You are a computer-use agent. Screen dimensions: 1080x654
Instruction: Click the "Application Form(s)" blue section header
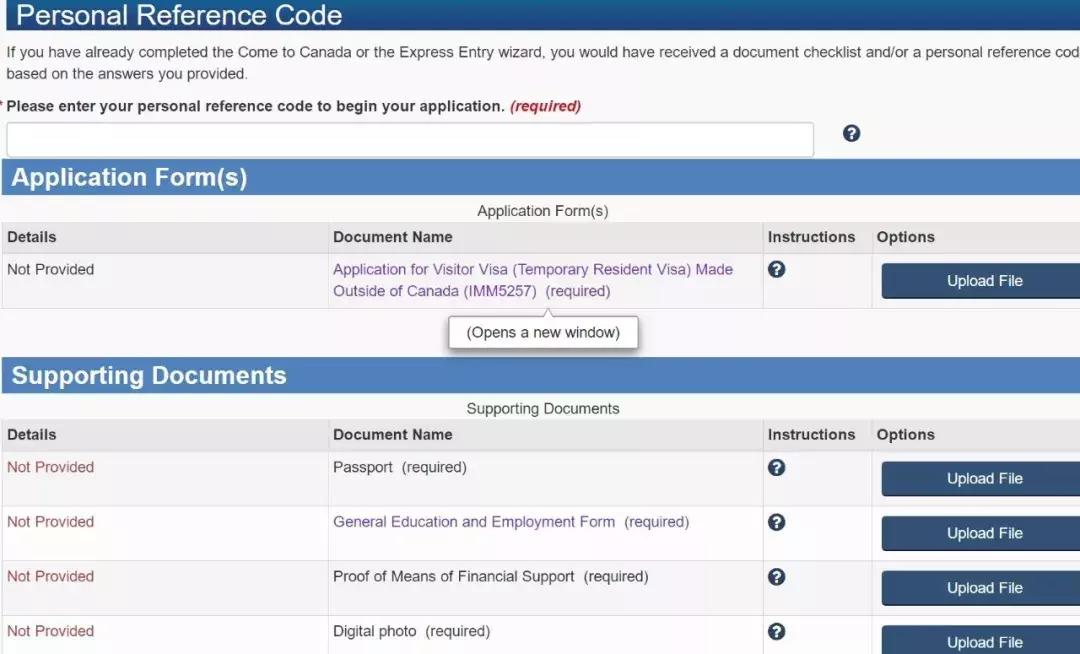tap(129, 177)
